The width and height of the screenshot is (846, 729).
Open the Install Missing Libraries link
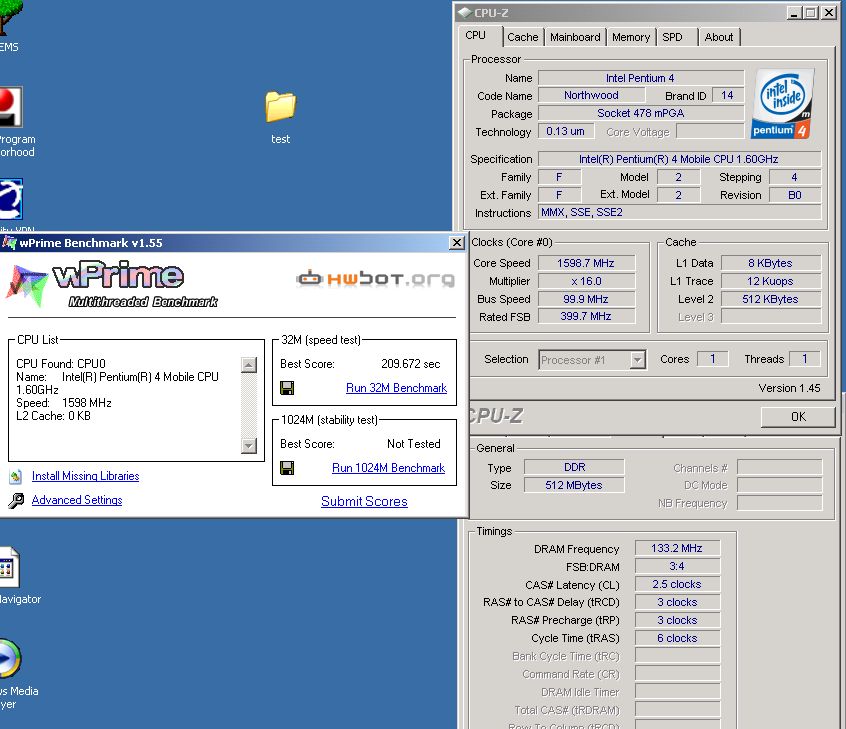(x=85, y=476)
